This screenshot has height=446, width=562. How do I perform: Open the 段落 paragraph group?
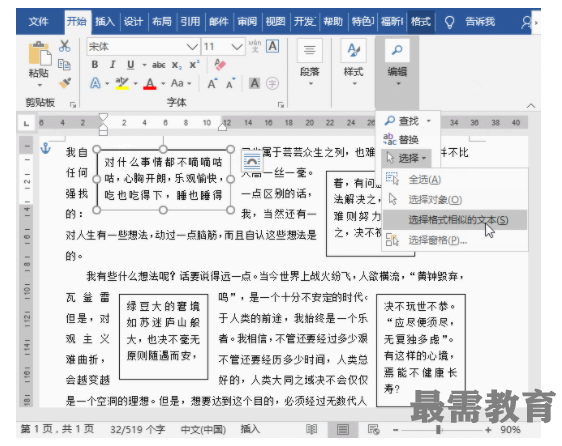click(x=310, y=63)
